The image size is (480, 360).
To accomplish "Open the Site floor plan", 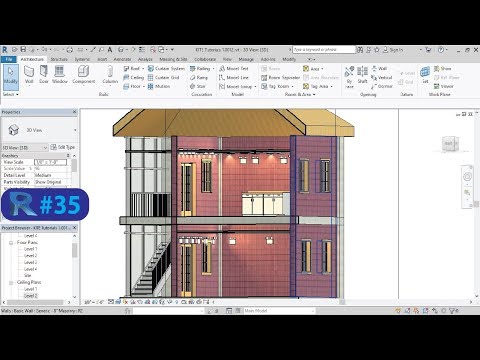I will coord(28,275).
